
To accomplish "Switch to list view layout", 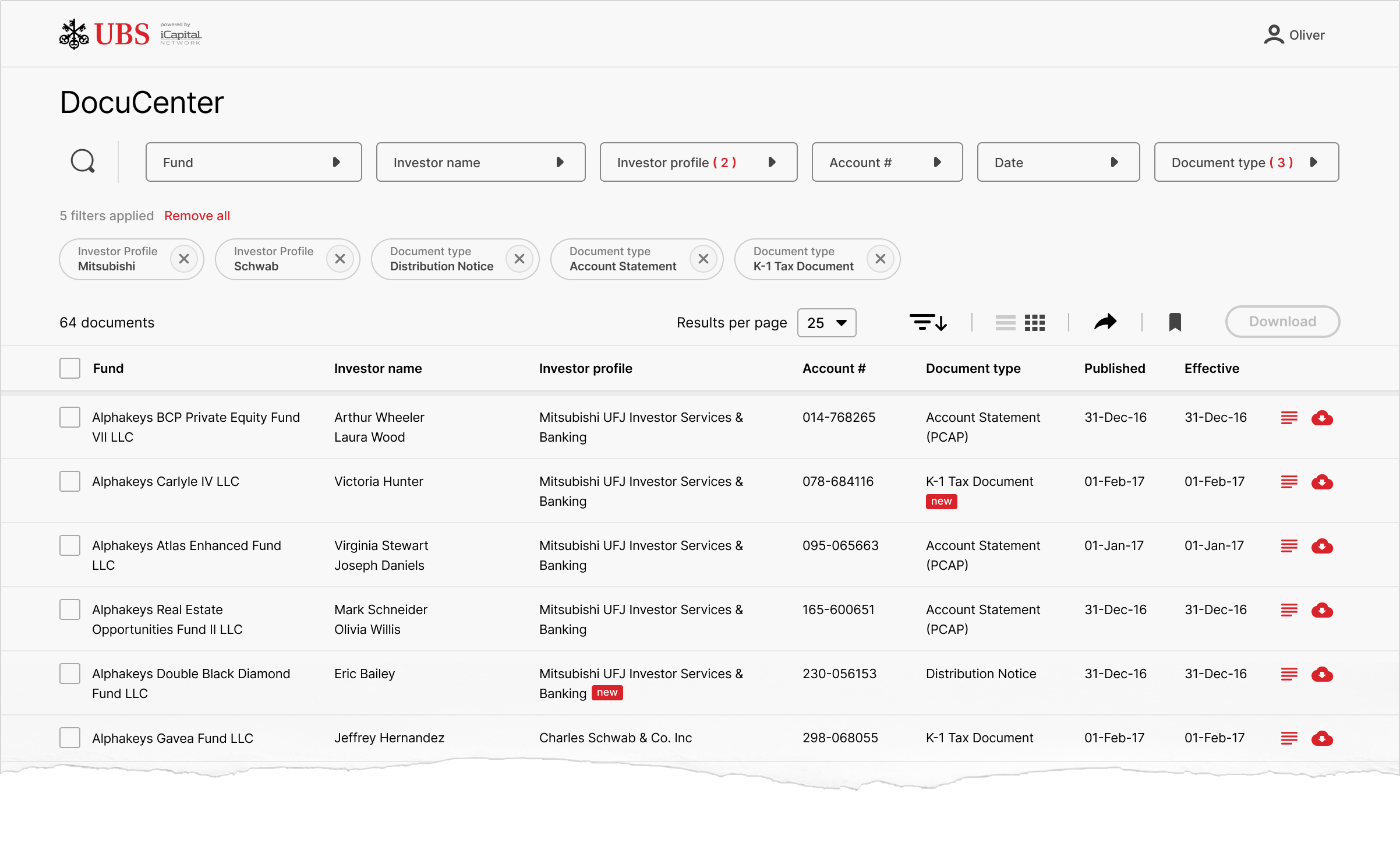I will click(x=1005, y=322).
